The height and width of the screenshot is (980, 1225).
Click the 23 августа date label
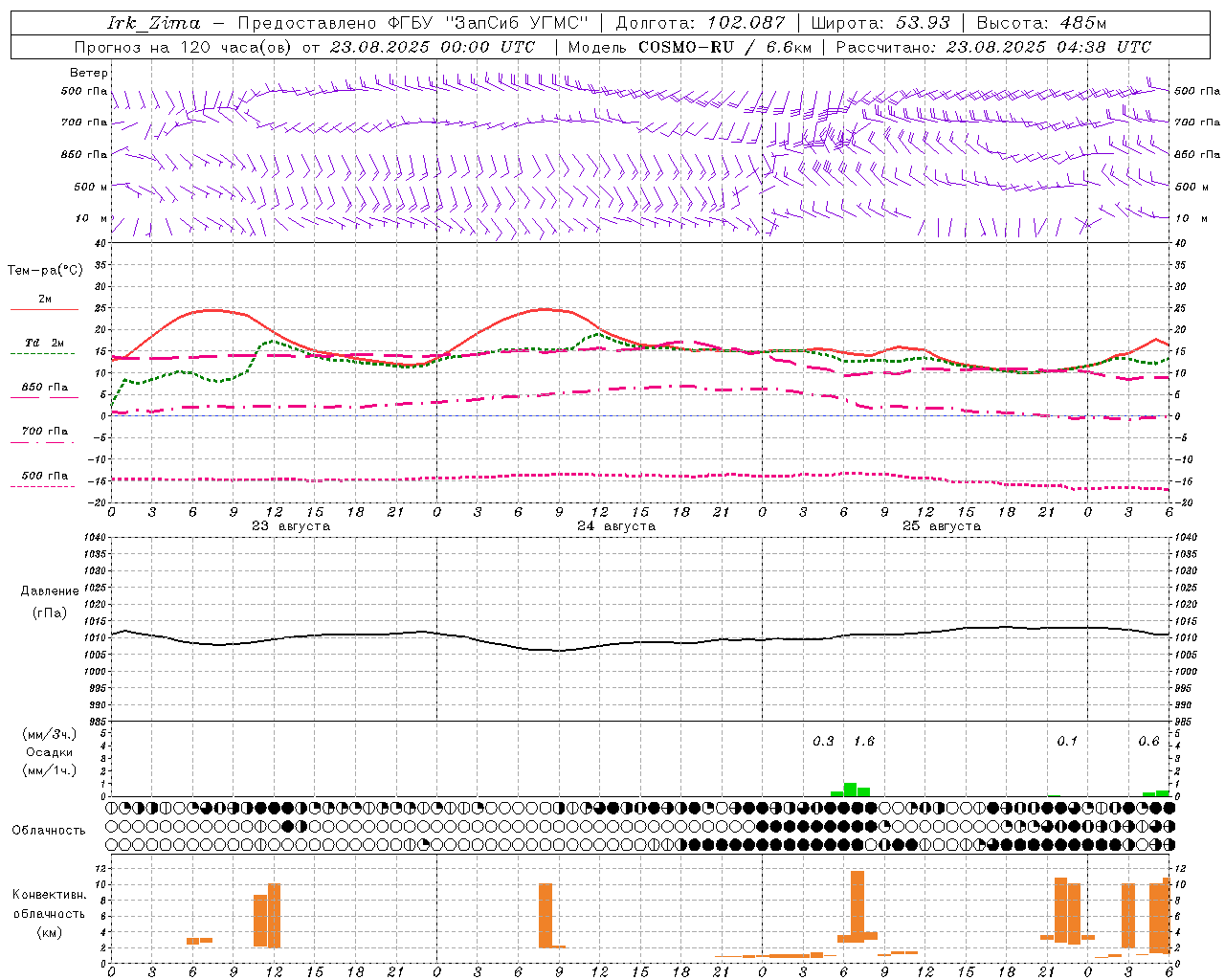pyautogui.click(x=291, y=526)
